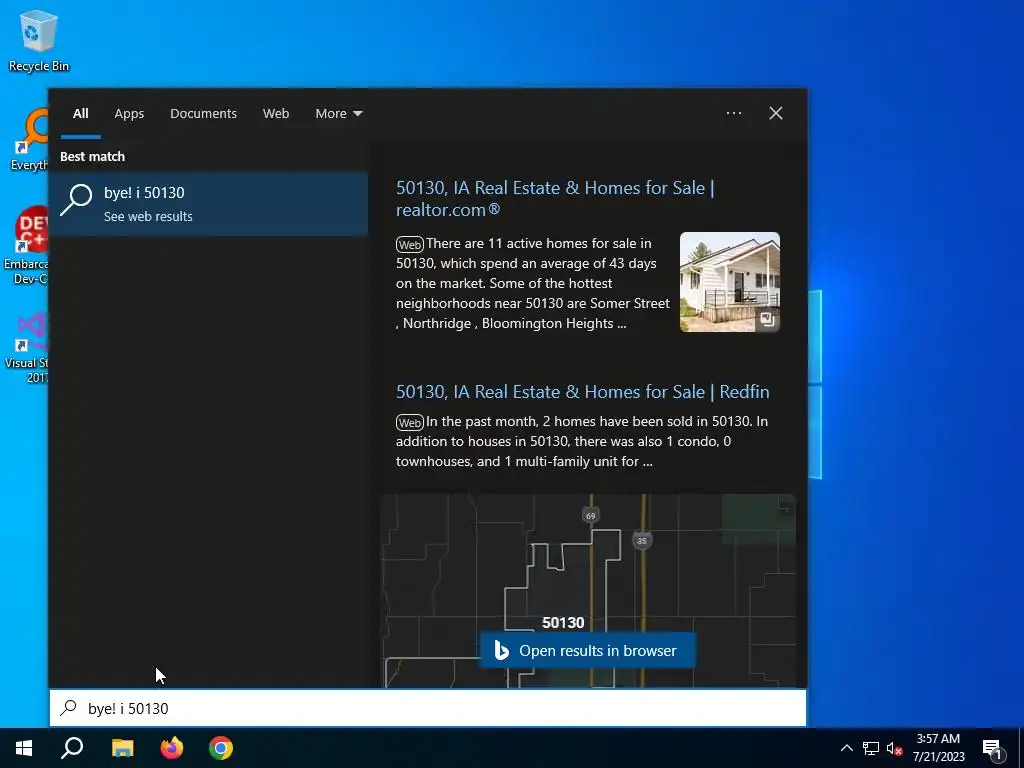The height and width of the screenshot is (768, 1024).
Task: Click the expand image icon on house photo
Action: tap(767, 319)
